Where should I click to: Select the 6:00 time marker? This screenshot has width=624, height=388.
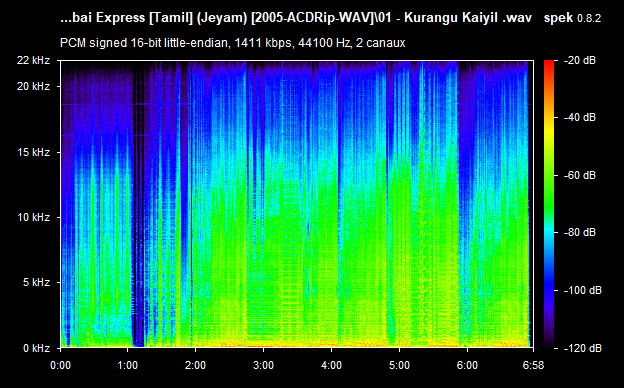(x=467, y=365)
